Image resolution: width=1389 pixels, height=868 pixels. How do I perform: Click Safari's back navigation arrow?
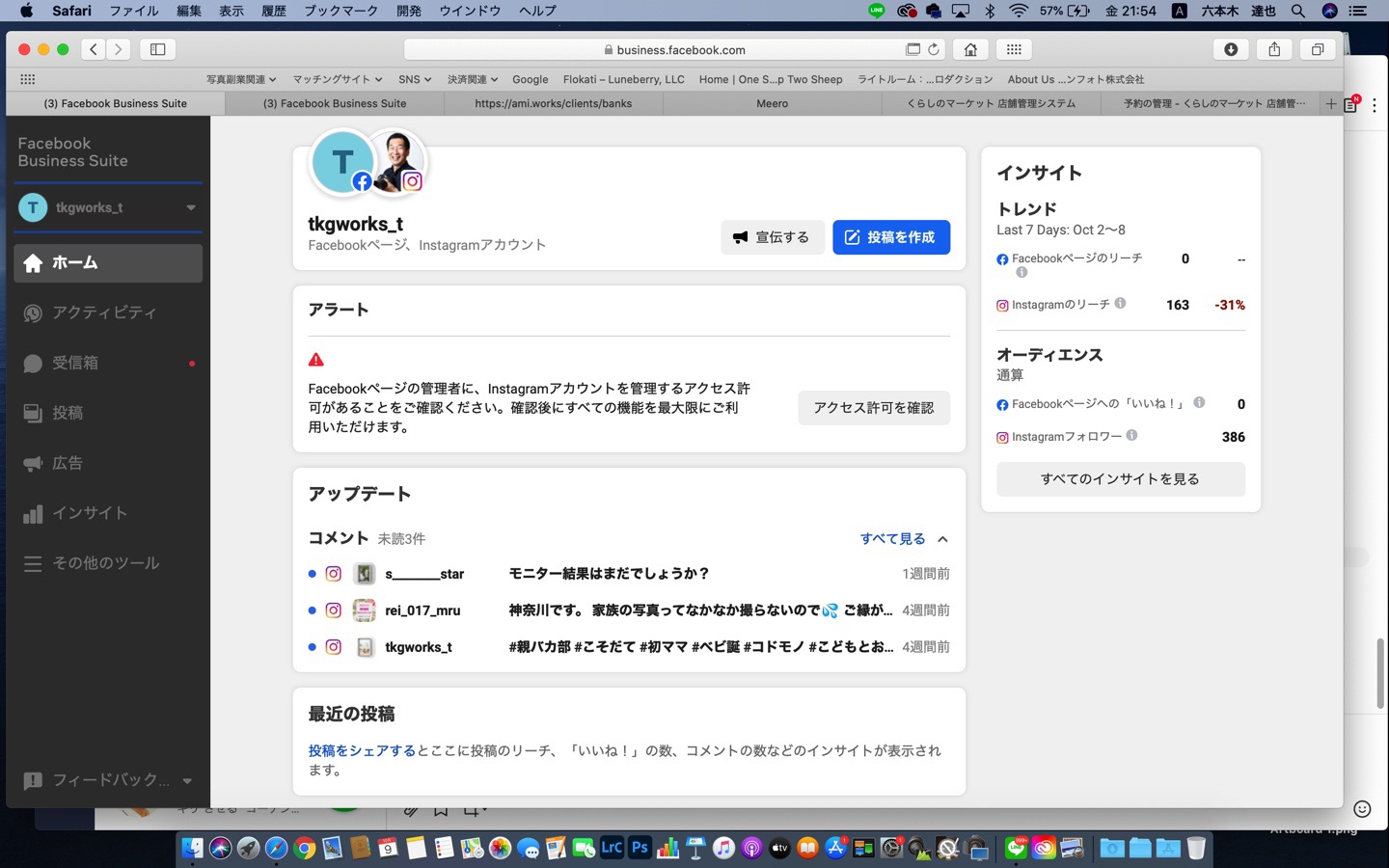click(x=94, y=49)
